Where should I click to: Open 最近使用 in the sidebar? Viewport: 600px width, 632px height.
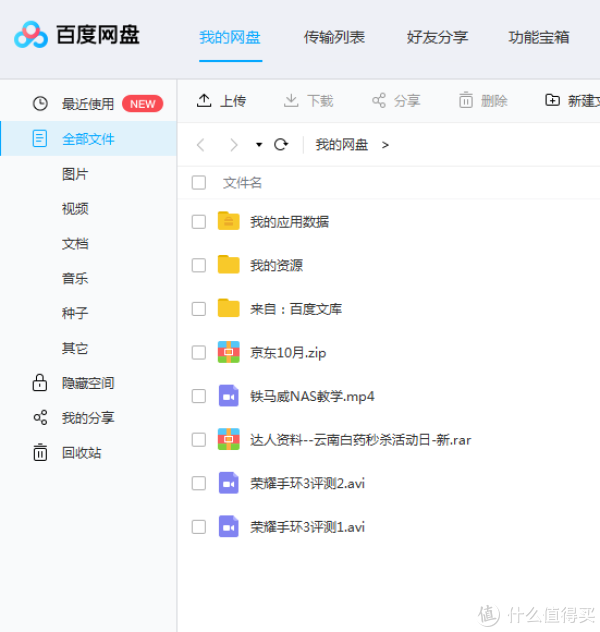(87, 104)
